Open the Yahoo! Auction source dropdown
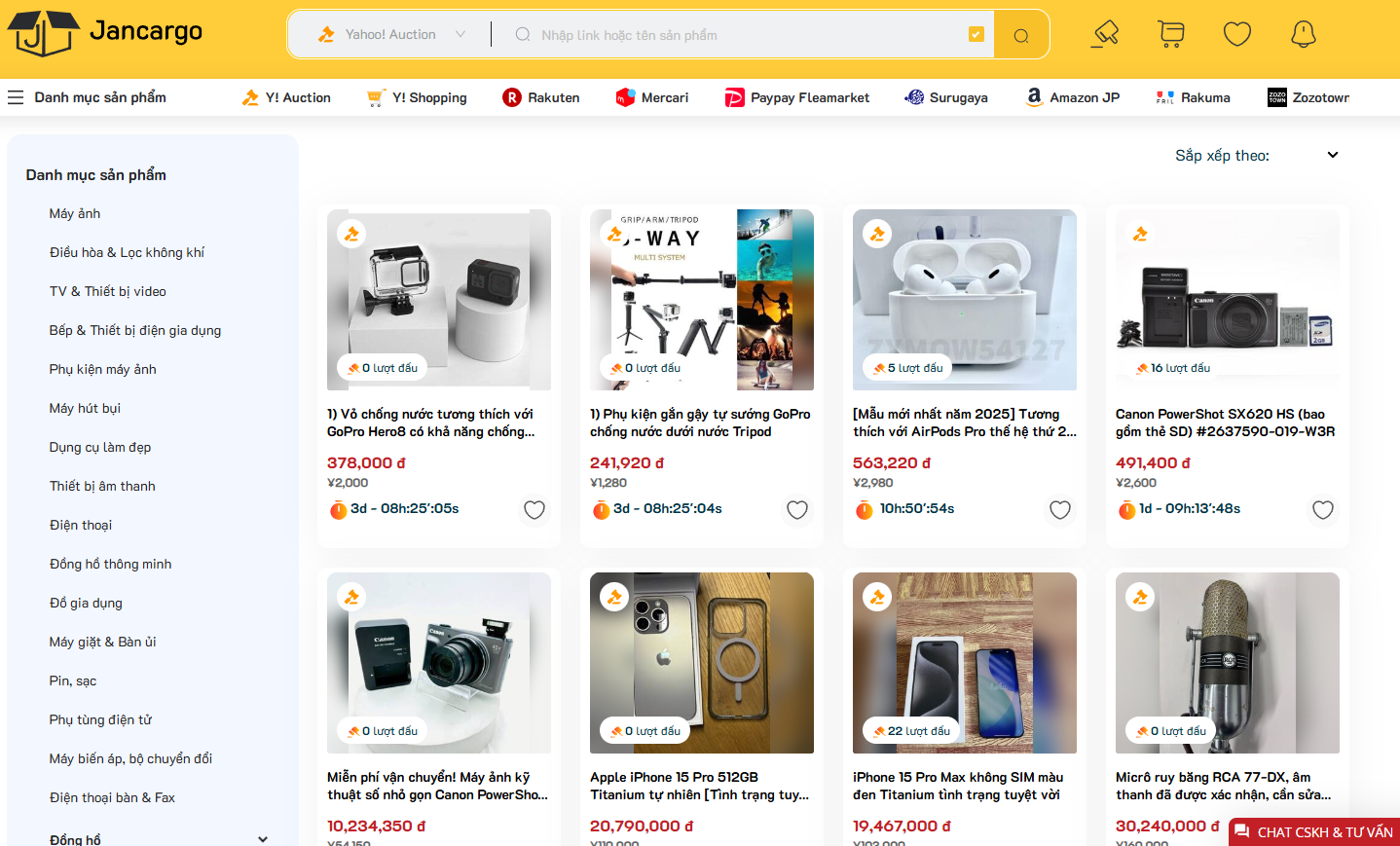The image size is (1400, 846). (391, 35)
